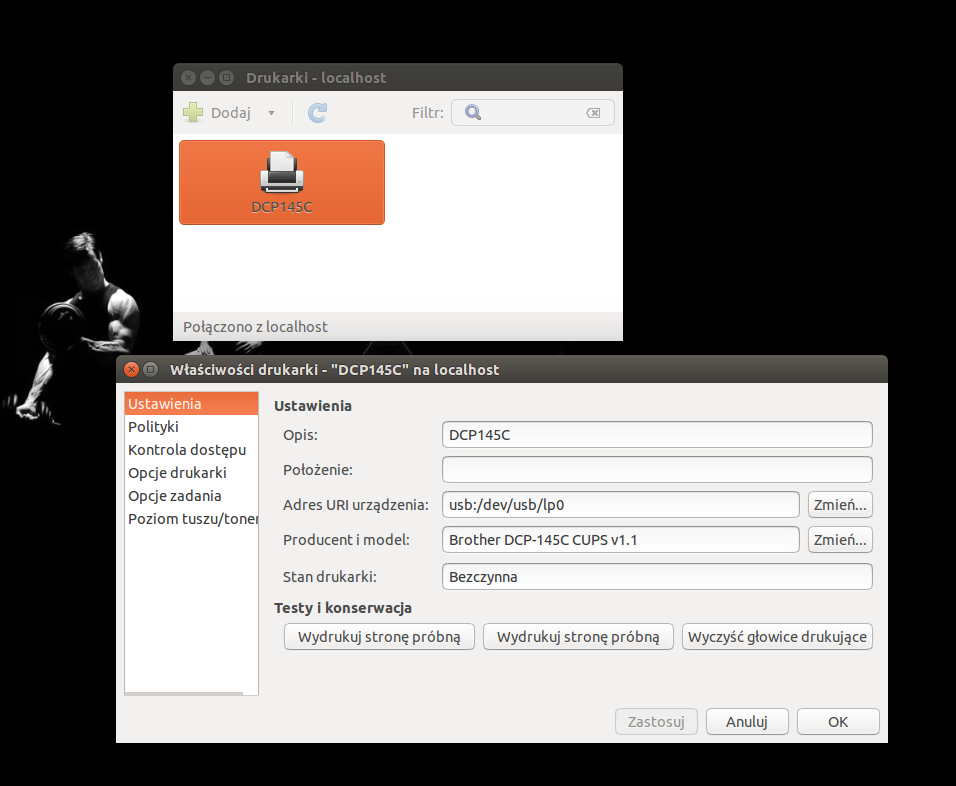Minimize the Drukarki - localhost window
This screenshot has width=956, height=786.
(207, 77)
